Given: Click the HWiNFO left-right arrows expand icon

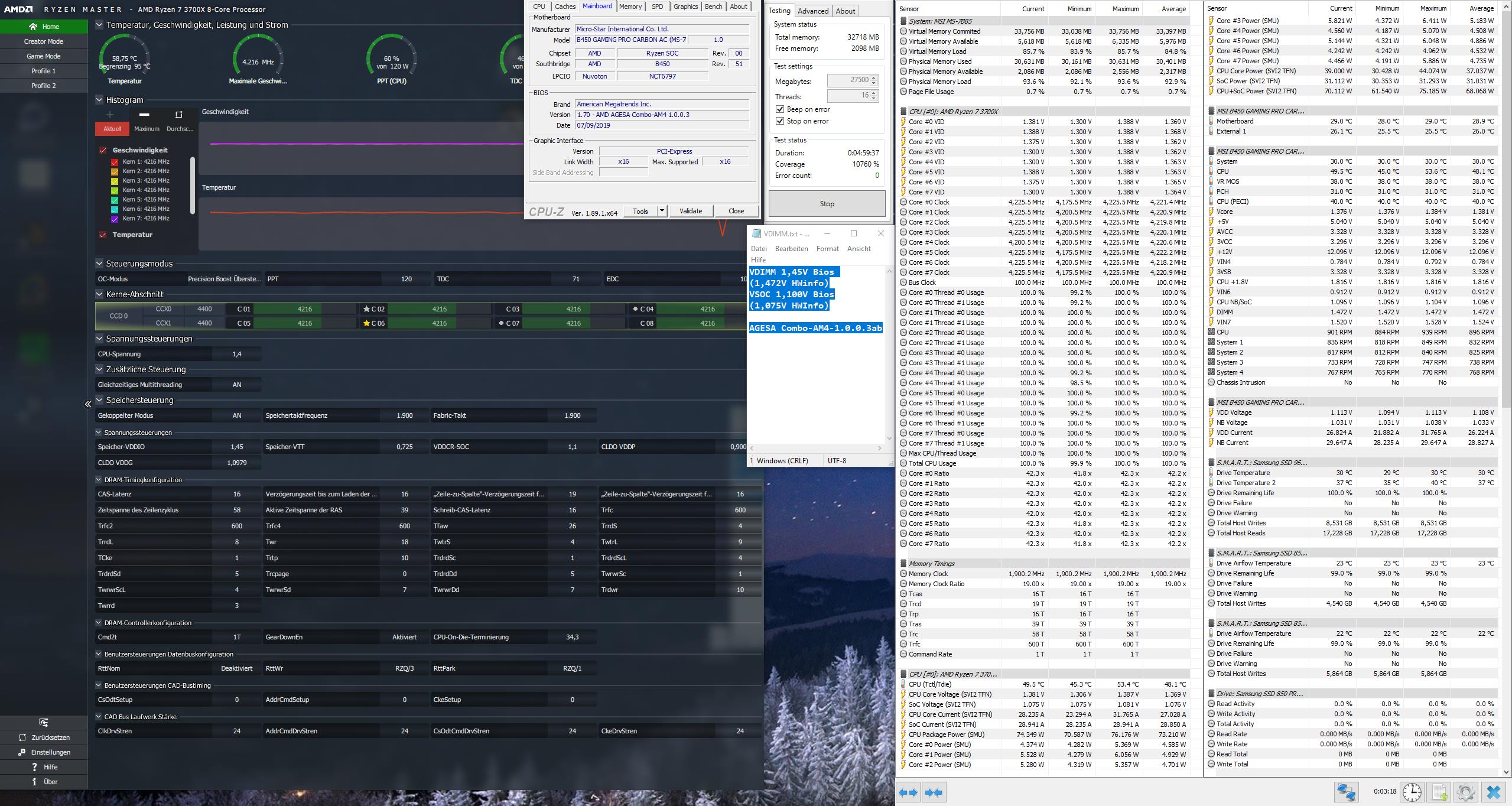Looking at the screenshot, I should [x=908, y=792].
